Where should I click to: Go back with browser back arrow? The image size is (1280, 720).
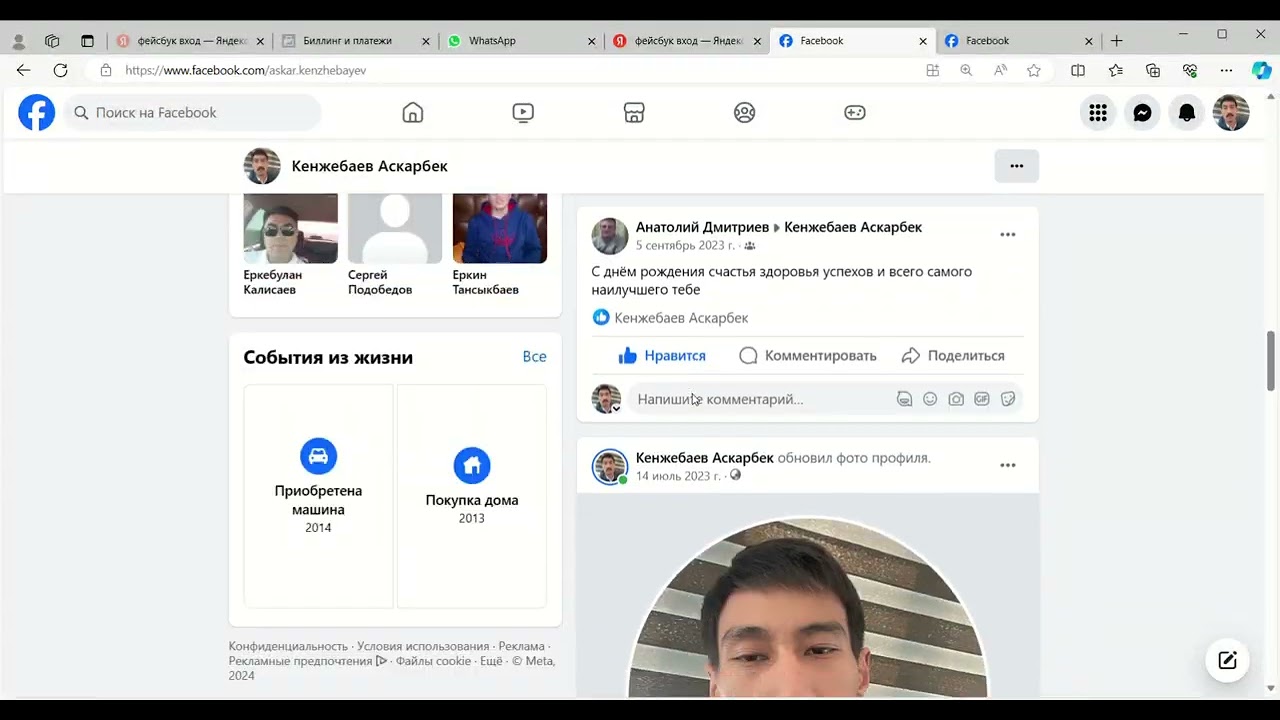[24, 71]
